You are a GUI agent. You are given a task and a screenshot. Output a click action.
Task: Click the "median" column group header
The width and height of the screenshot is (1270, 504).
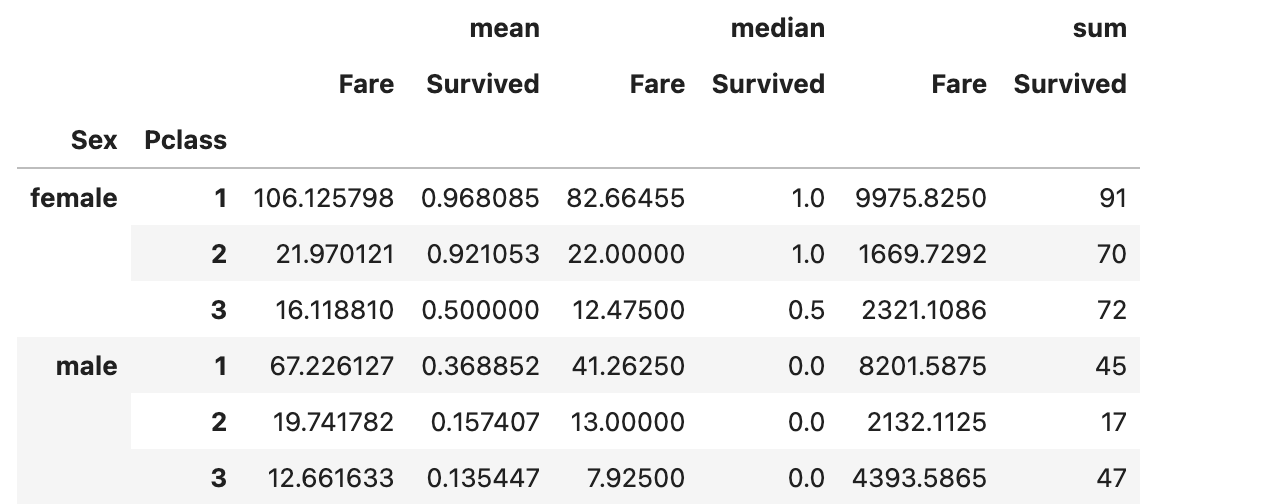click(x=777, y=29)
